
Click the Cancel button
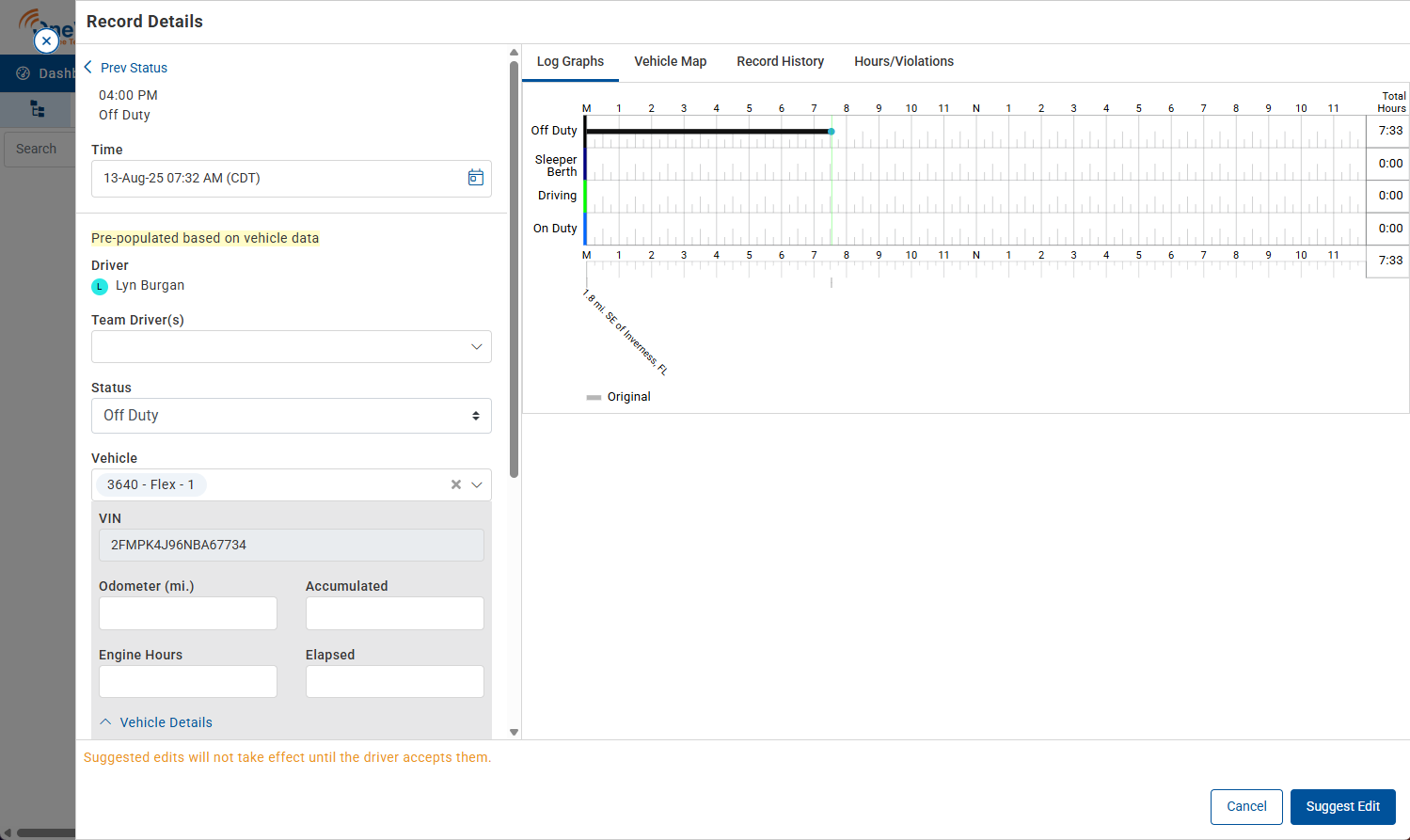[x=1246, y=806]
